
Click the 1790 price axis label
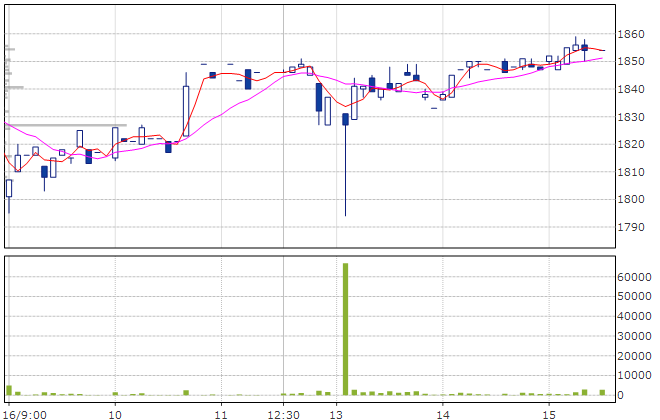coord(631,227)
